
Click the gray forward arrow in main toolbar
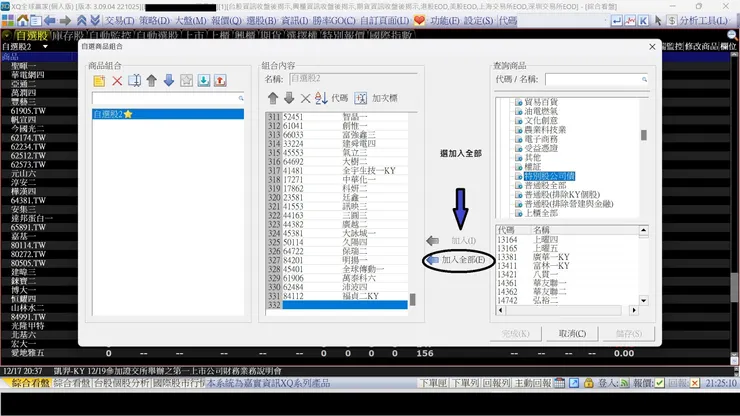coord(65,20)
